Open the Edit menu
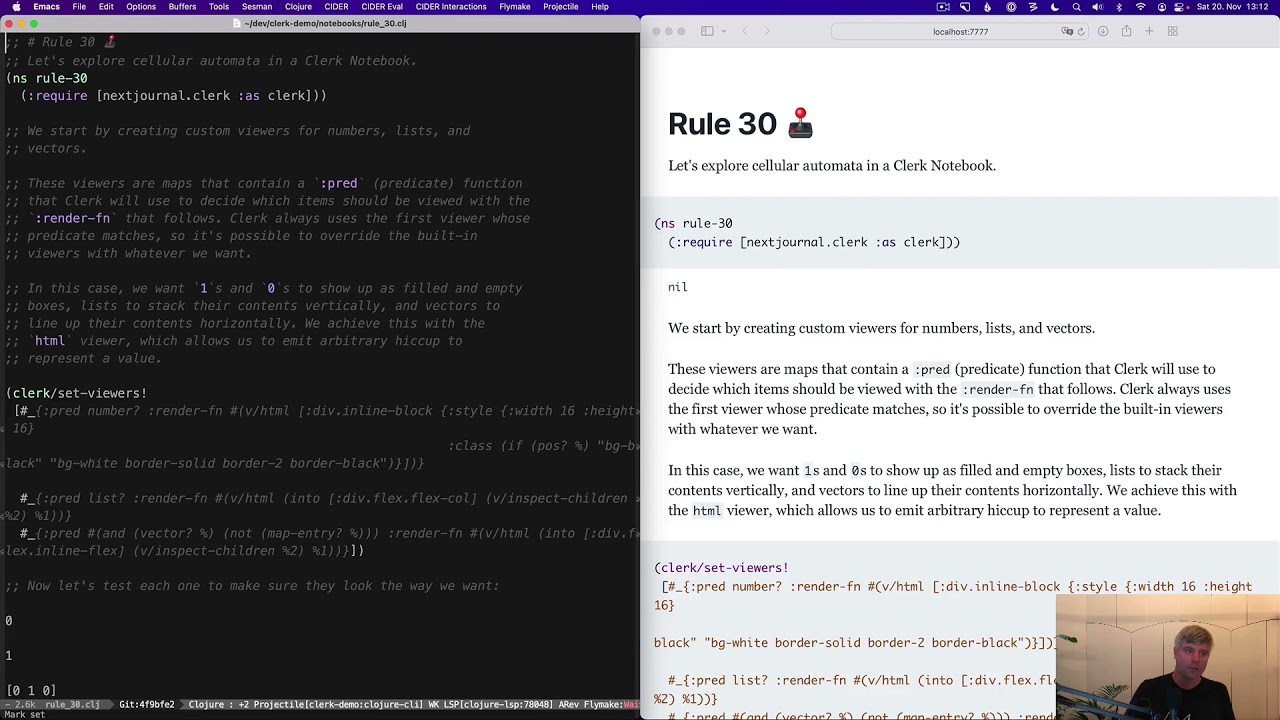Viewport: 1280px width, 720px height. [x=106, y=7]
